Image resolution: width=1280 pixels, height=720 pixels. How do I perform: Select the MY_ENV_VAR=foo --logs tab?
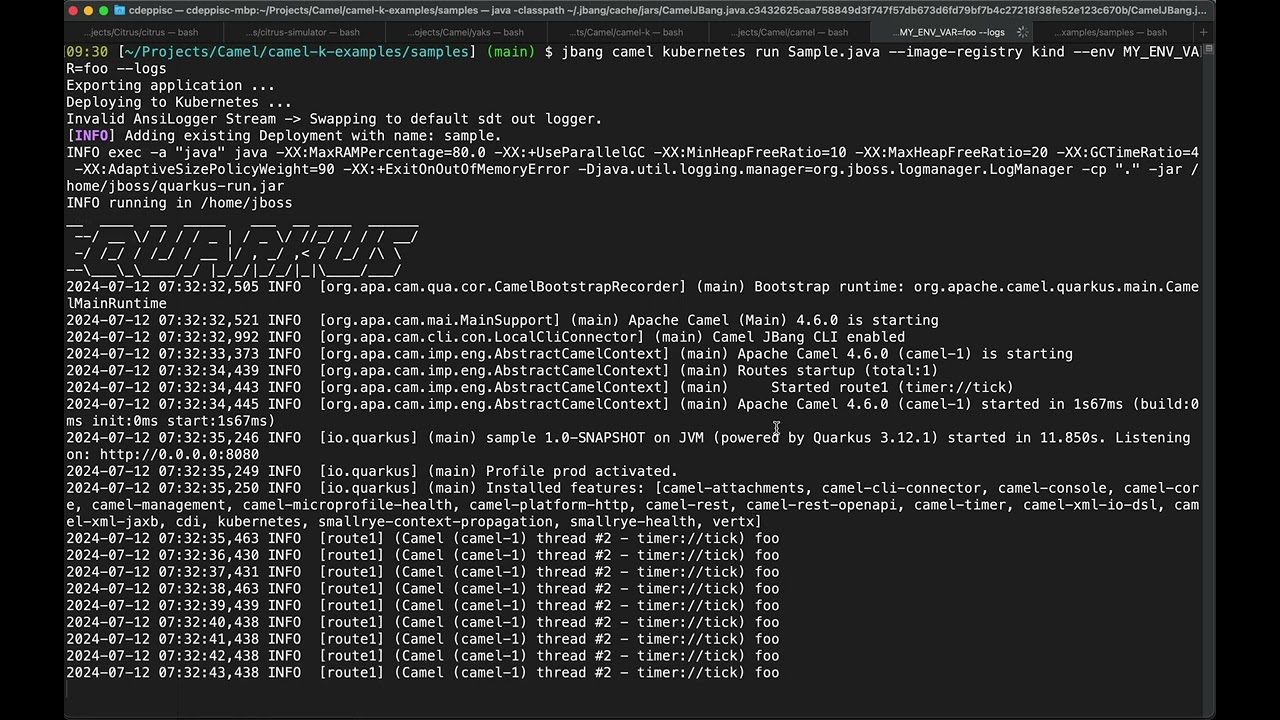coord(951,32)
